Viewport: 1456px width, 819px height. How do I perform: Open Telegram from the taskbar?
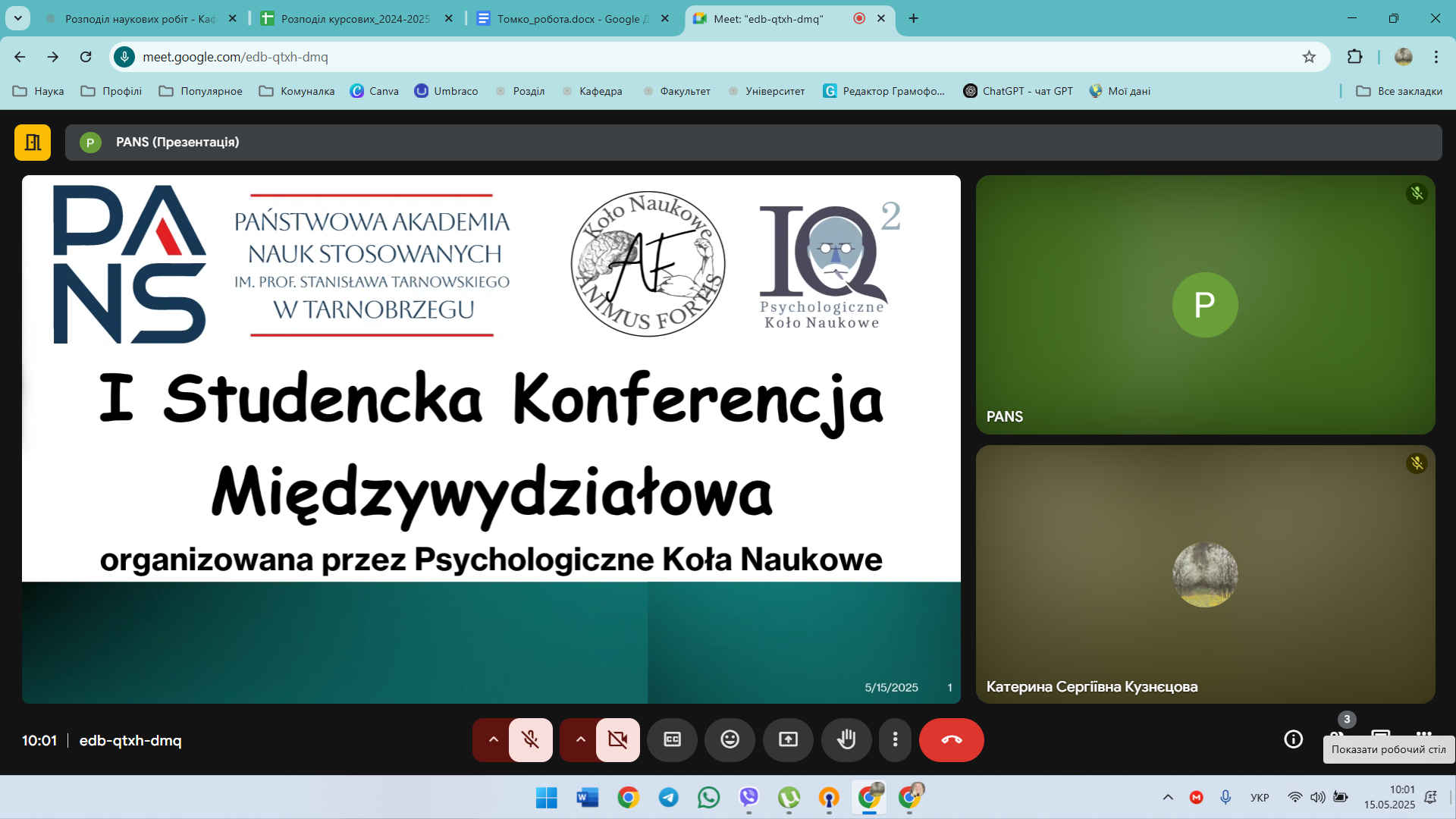pos(668,798)
